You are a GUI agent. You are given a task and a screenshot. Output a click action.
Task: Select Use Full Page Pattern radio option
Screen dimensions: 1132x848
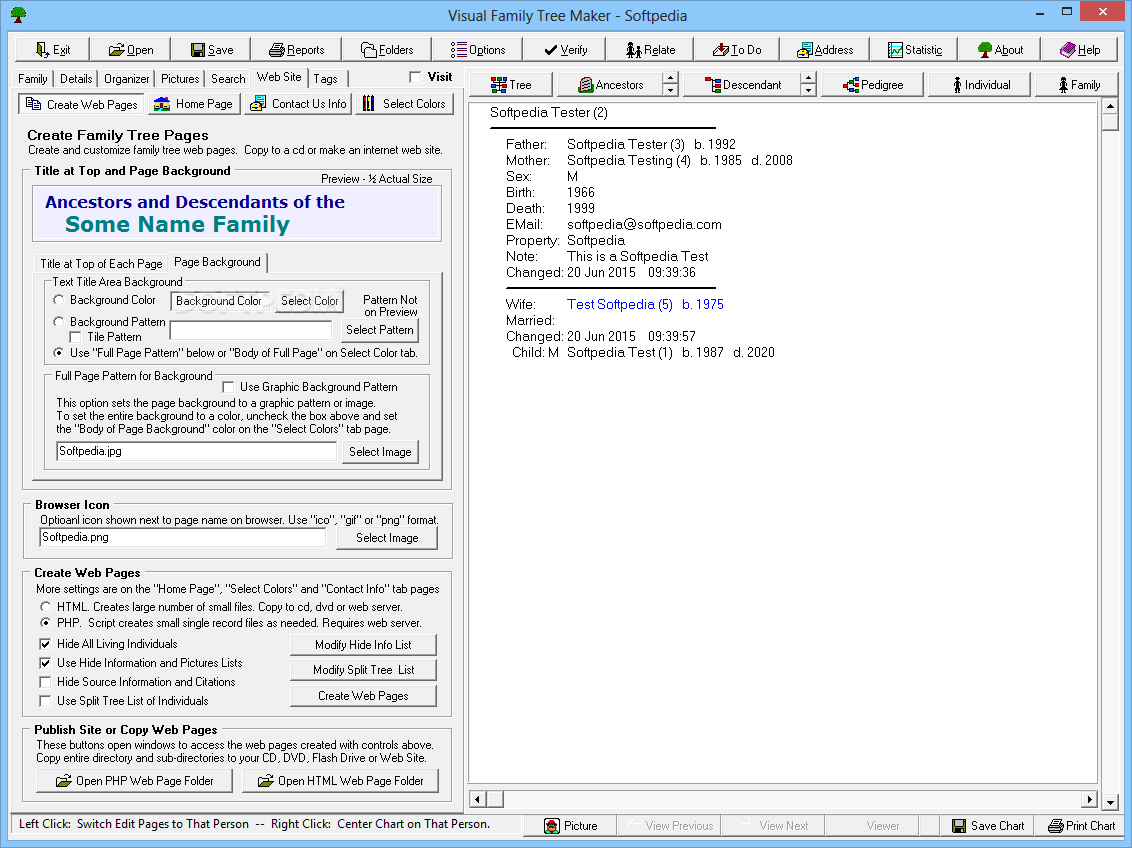59,353
